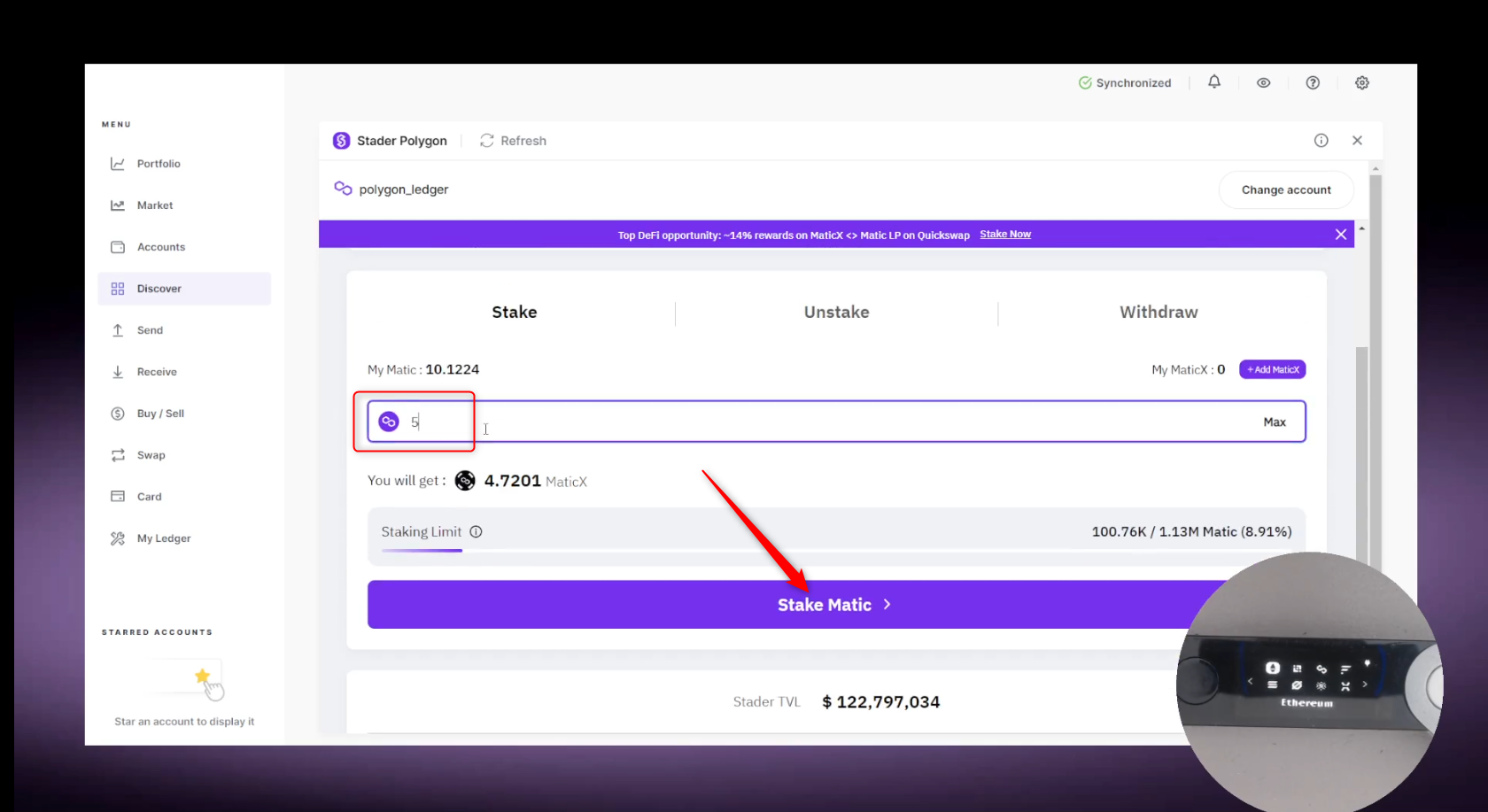
Task: Click Refresh in app header
Action: click(x=514, y=141)
